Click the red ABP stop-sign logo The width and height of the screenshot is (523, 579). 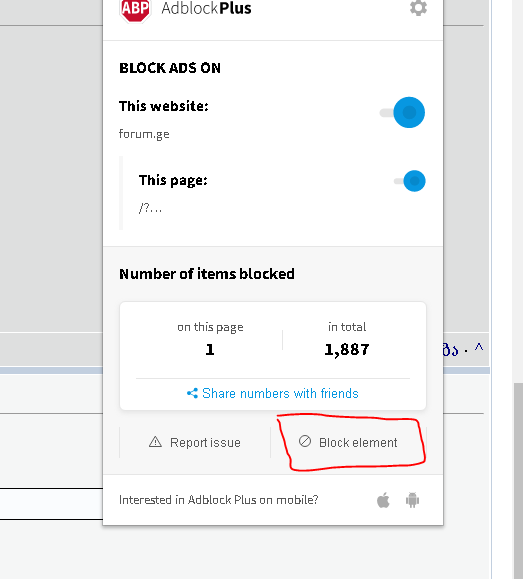pos(135,10)
